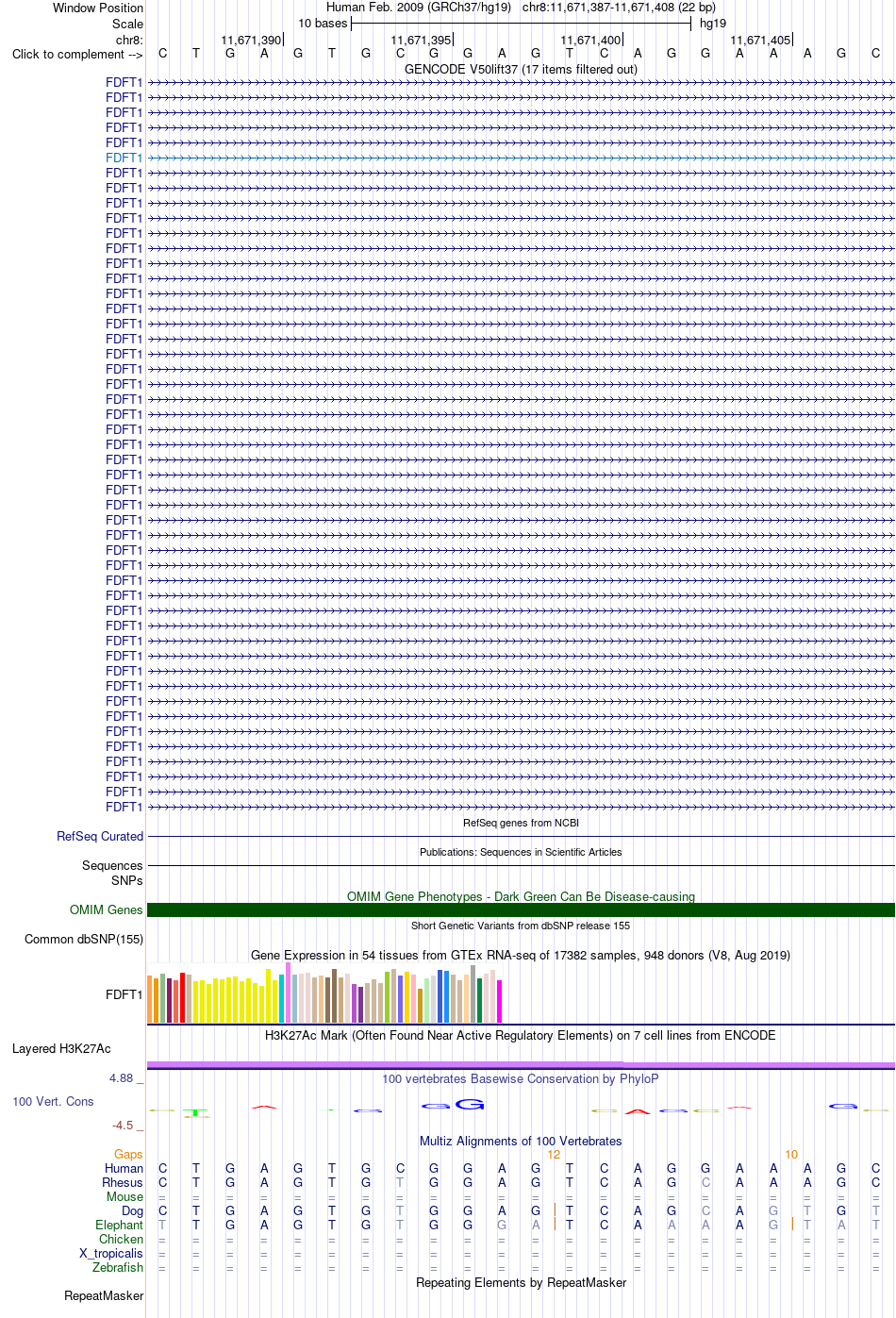Click the light-blue highlighted FDFT1 transcript label

click(x=124, y=158)
